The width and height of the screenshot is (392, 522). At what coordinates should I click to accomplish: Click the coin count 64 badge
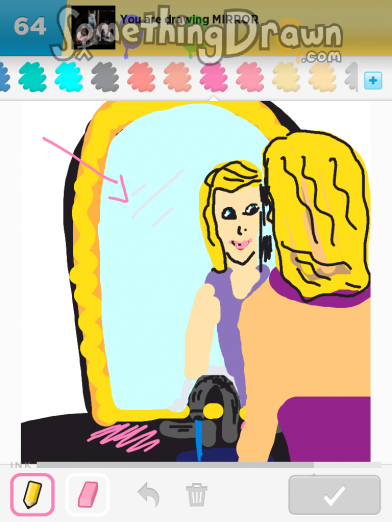(x=30, y=27)
